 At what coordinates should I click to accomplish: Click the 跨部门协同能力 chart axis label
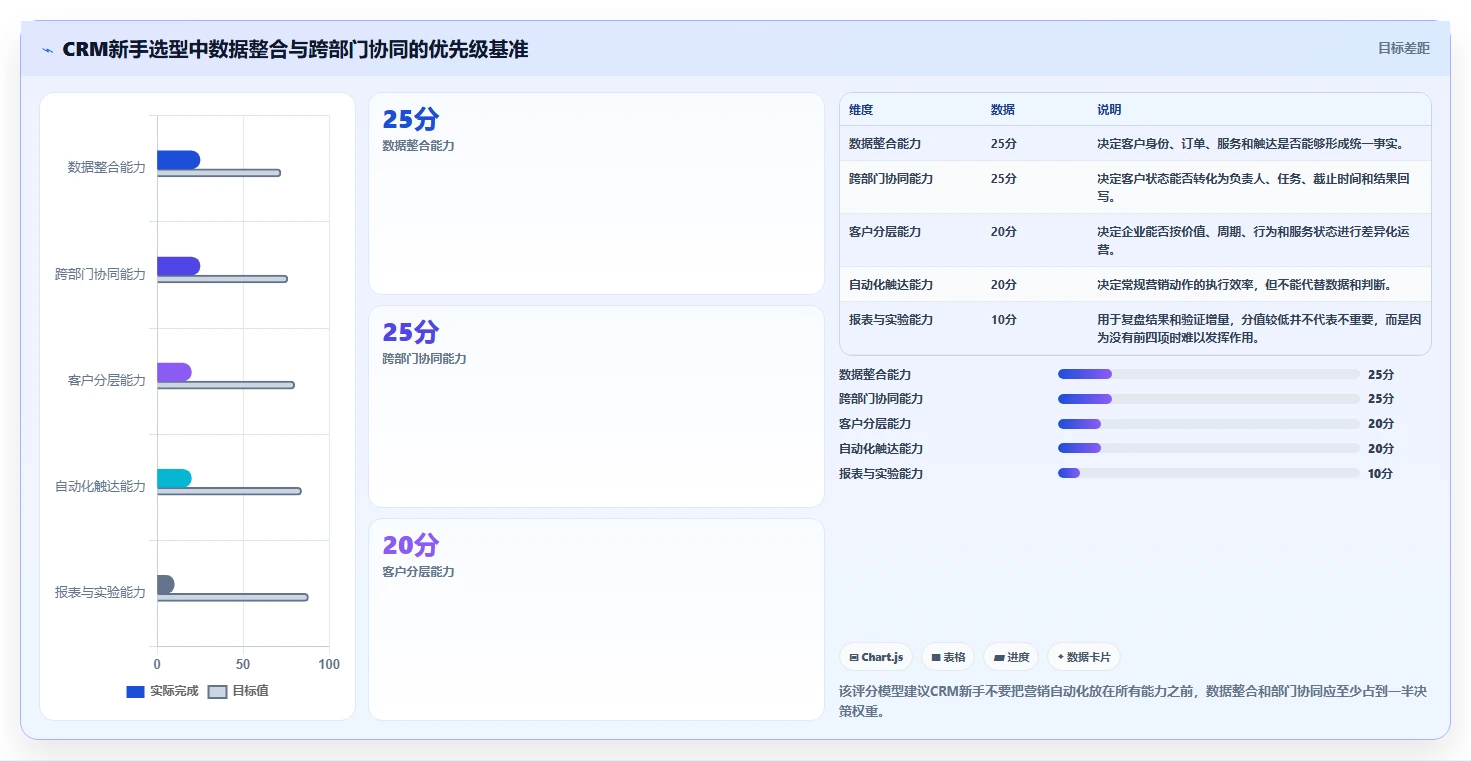click(x=100, y=274)
